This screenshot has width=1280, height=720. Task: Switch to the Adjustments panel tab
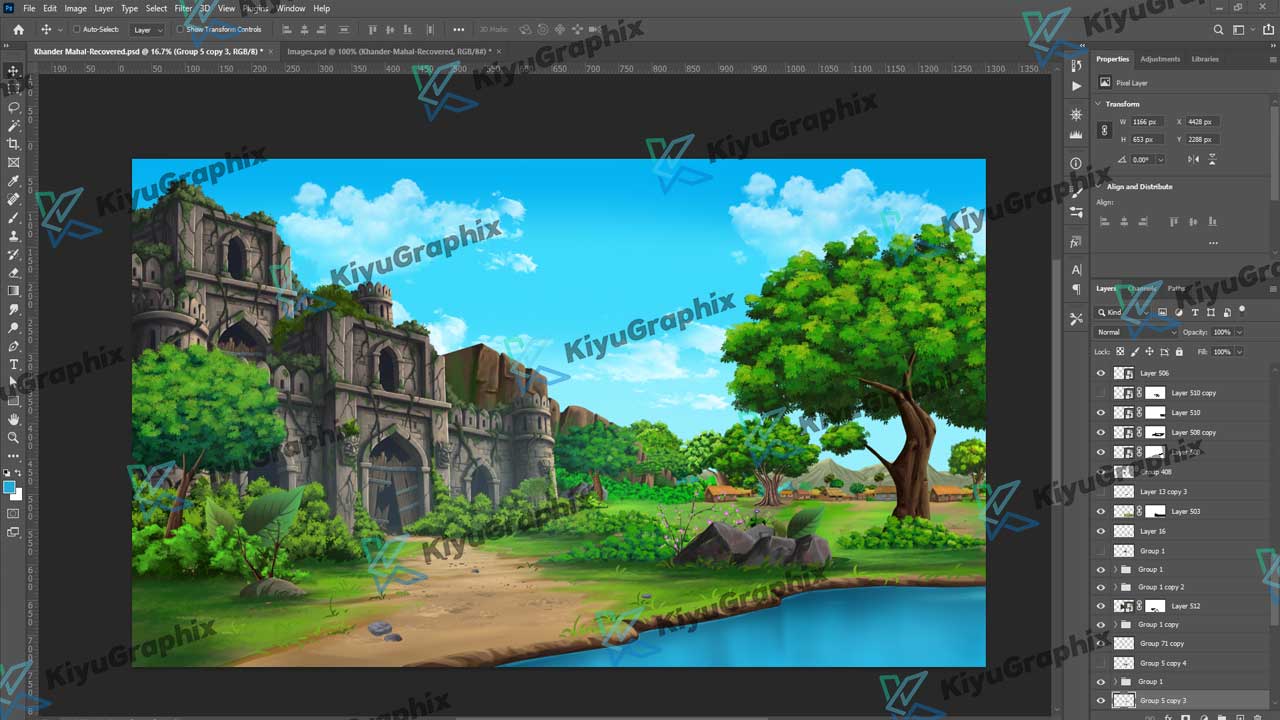coord(1160,59)
